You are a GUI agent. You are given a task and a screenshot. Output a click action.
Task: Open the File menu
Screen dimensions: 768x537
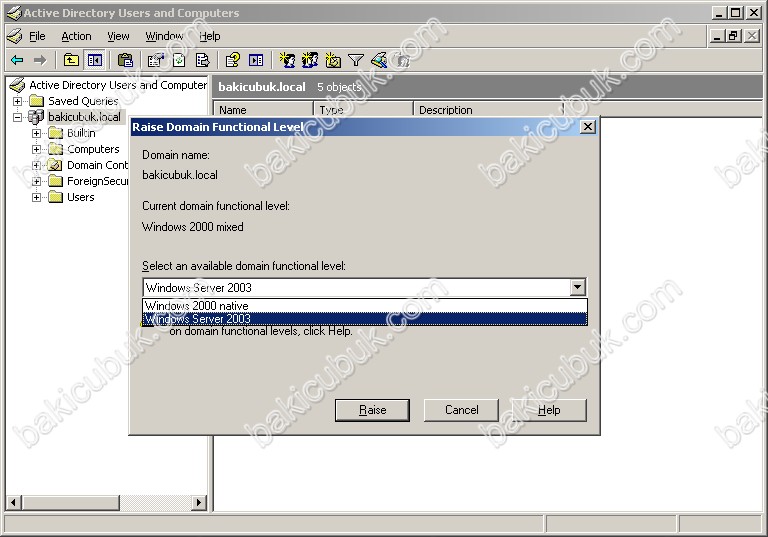click(37, 36)
